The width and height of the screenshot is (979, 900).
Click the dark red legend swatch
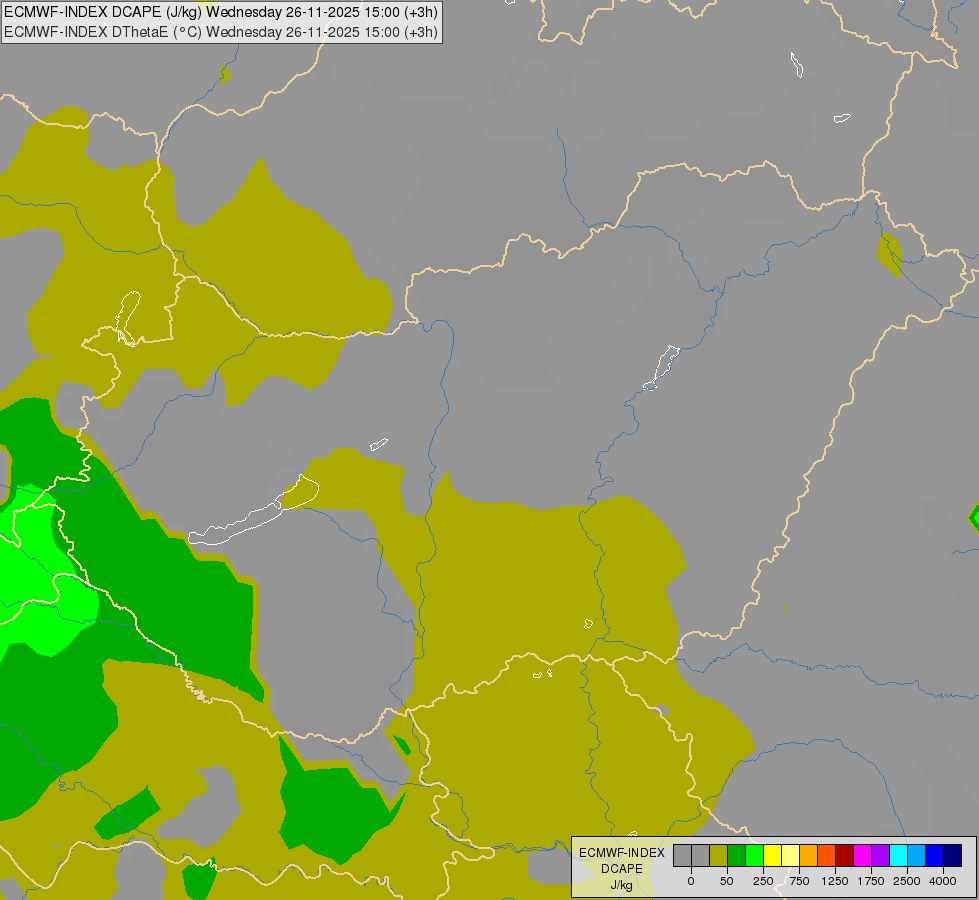coord(845,856)
